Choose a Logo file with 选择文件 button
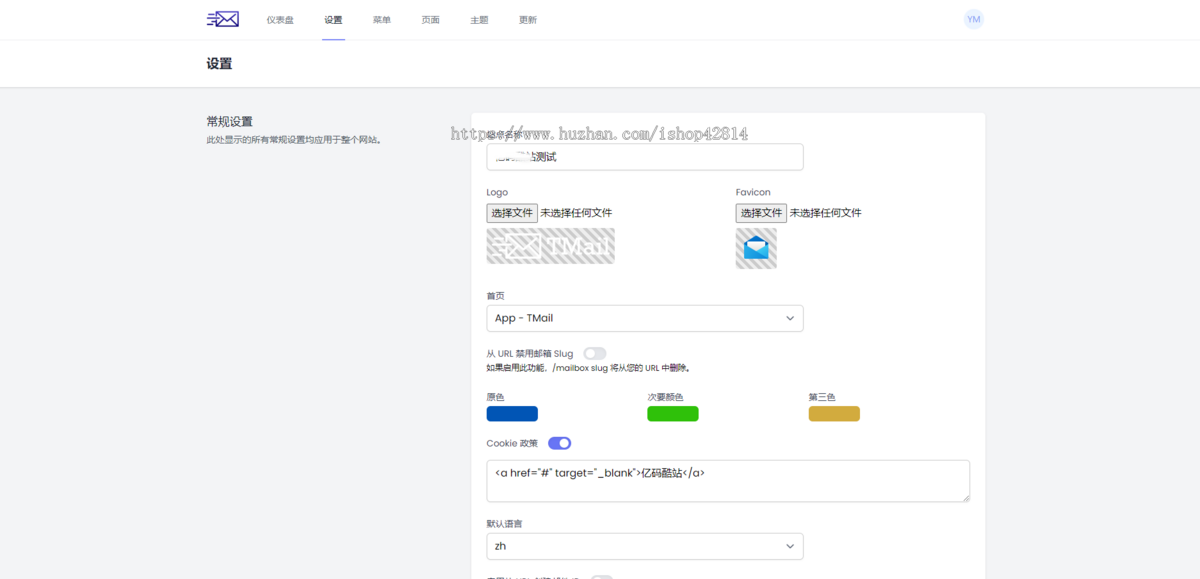This screenshot has width=1200, height=579. click(512, 213)
